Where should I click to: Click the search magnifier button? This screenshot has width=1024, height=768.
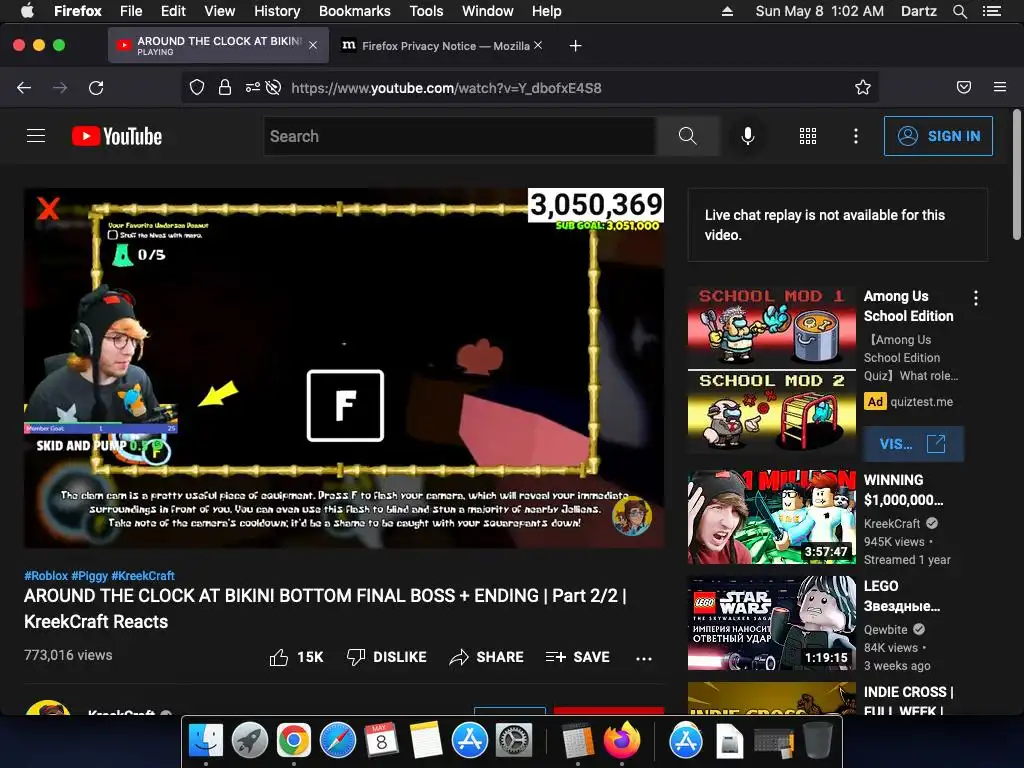(687, 136)
